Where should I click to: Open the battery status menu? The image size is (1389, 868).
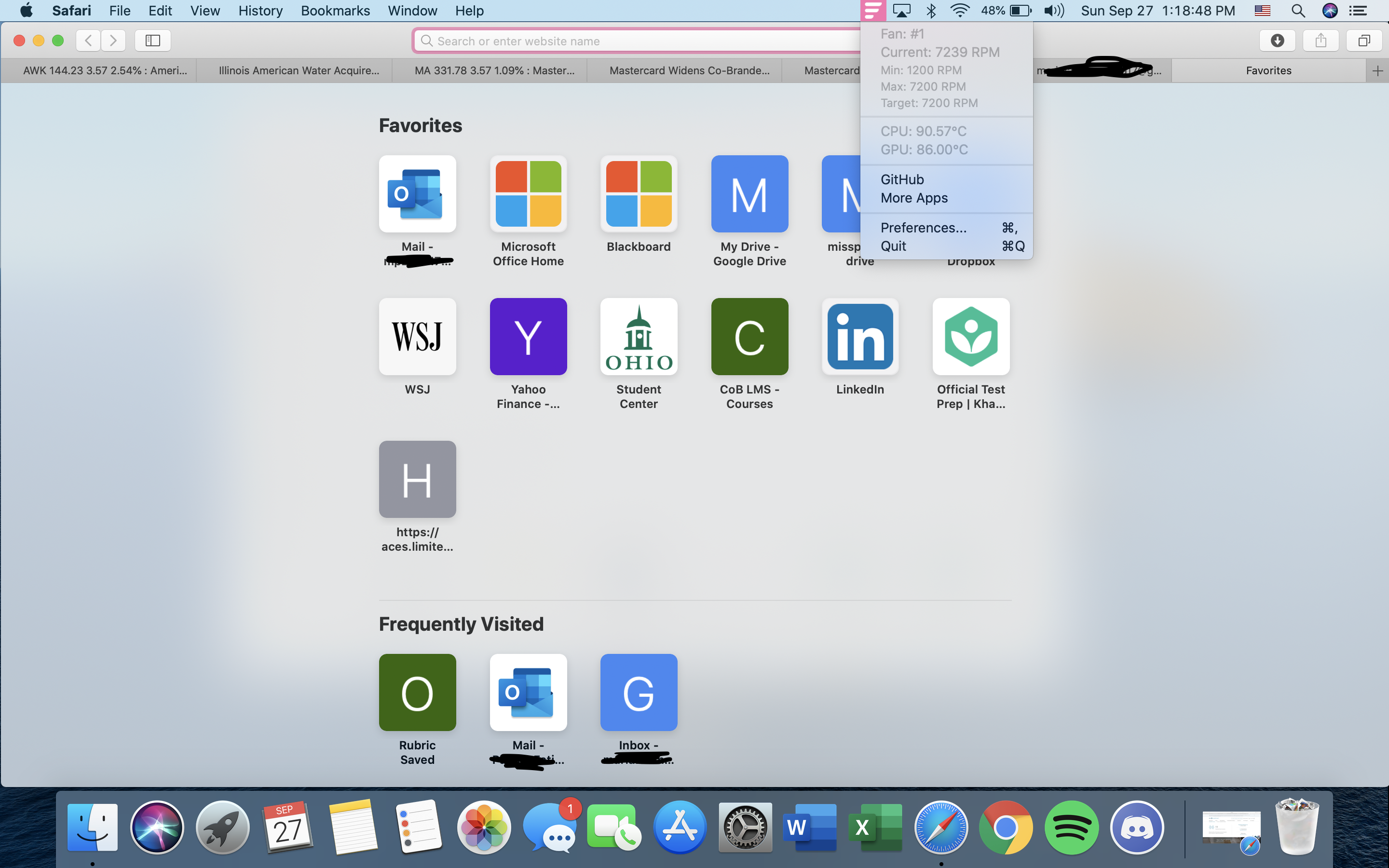1020,10
